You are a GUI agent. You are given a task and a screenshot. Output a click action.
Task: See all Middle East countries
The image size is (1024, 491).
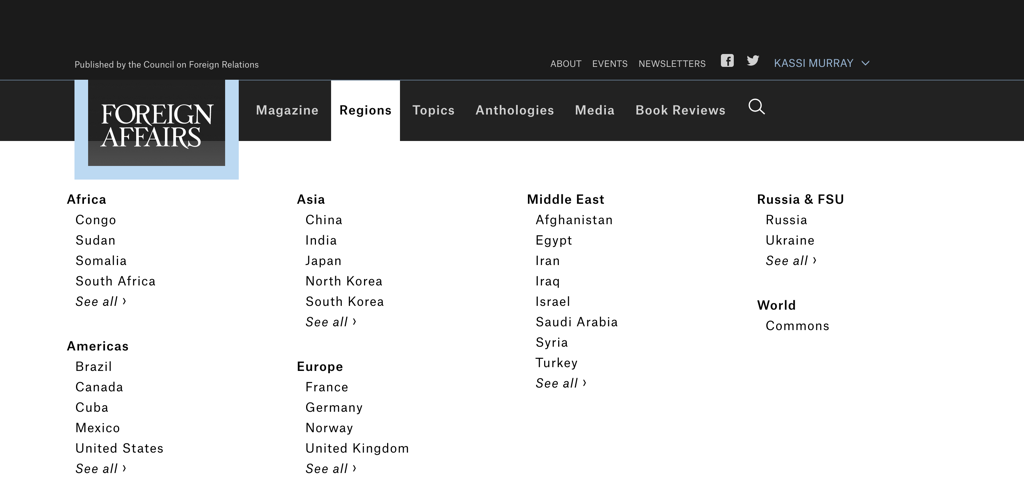coord(561,383)
